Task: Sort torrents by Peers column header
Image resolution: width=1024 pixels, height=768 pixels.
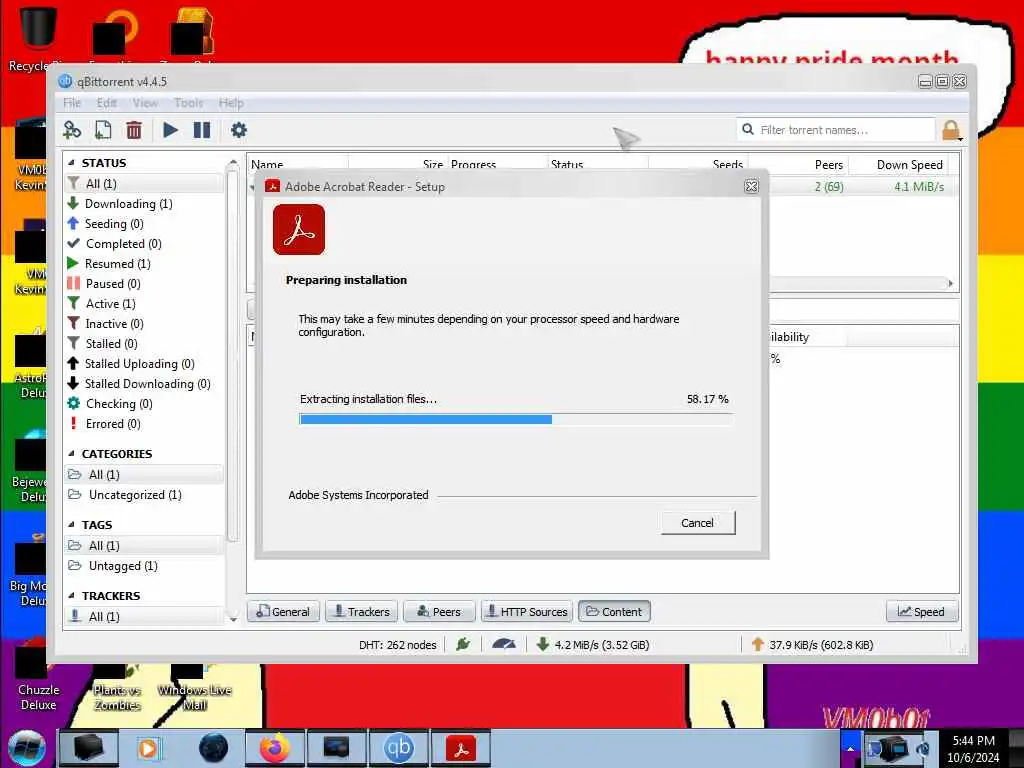Action: click(x=798, y=165)
